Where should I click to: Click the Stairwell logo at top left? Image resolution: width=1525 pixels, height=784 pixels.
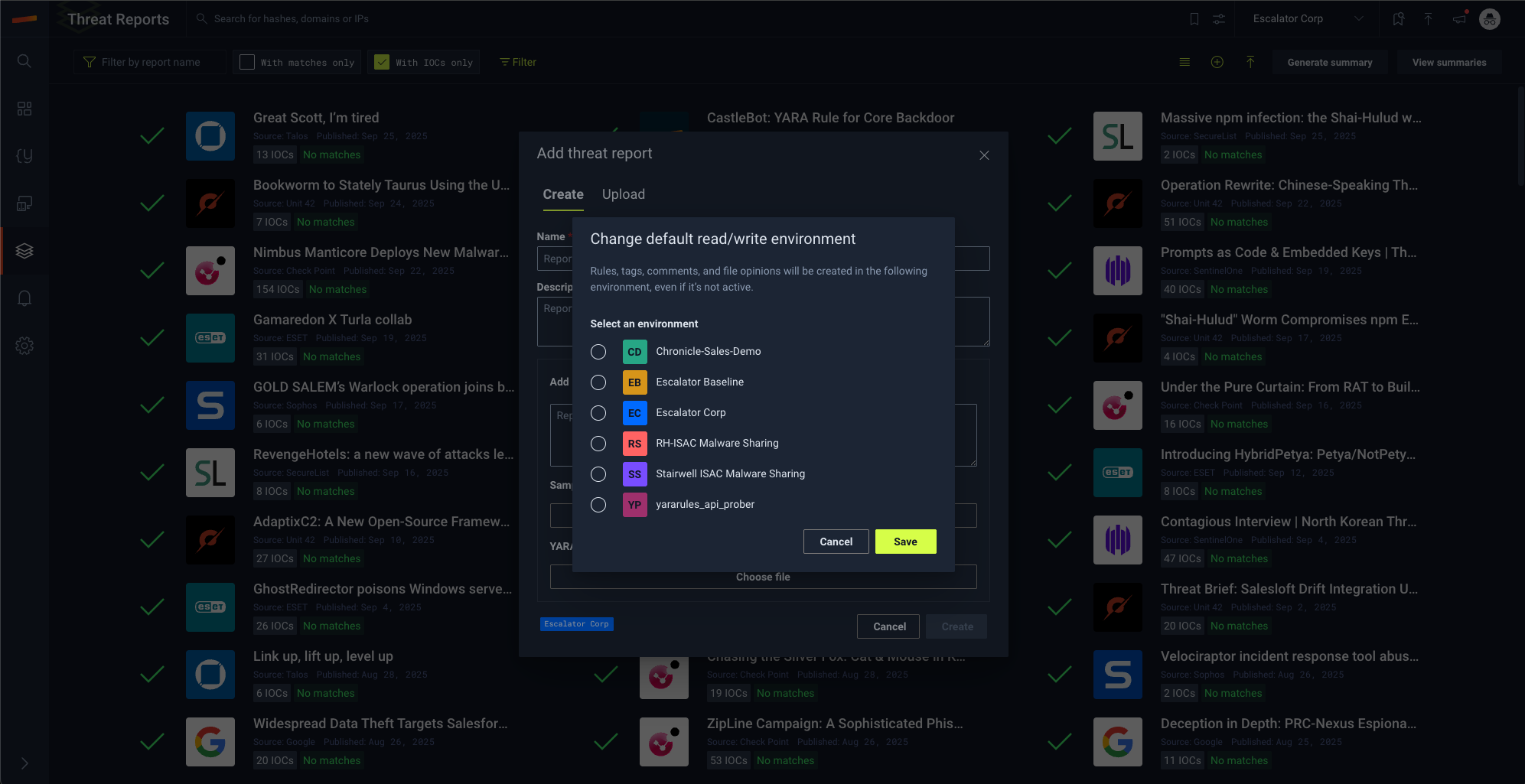24,18
